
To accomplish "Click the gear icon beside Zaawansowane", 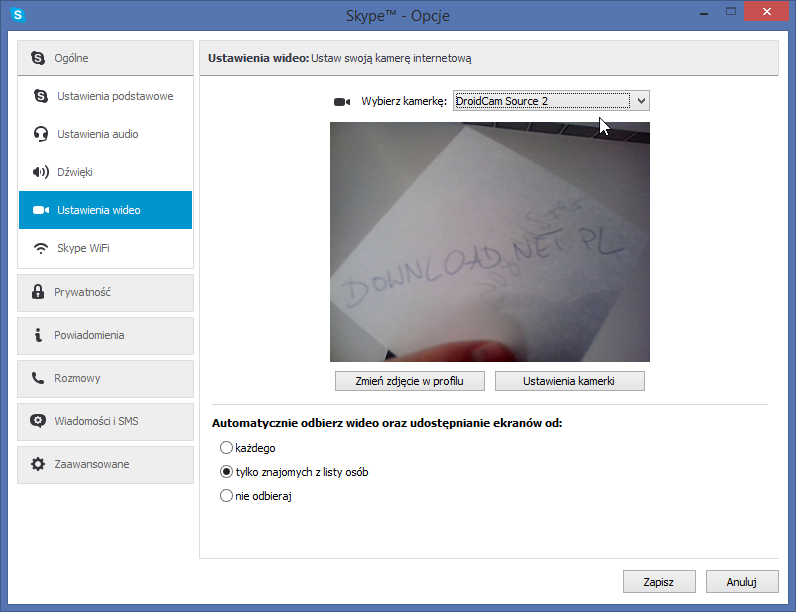I will pyautogui.click(x=38, y=464).
